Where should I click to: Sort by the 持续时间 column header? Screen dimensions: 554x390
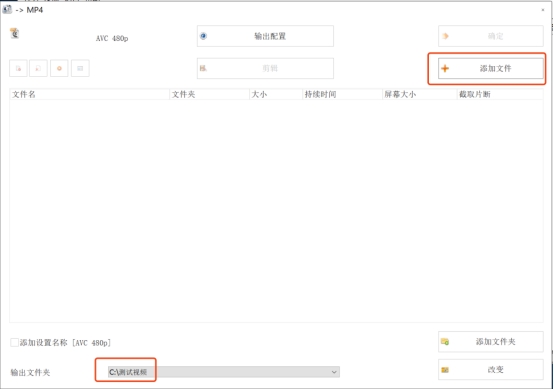[342, 94]
